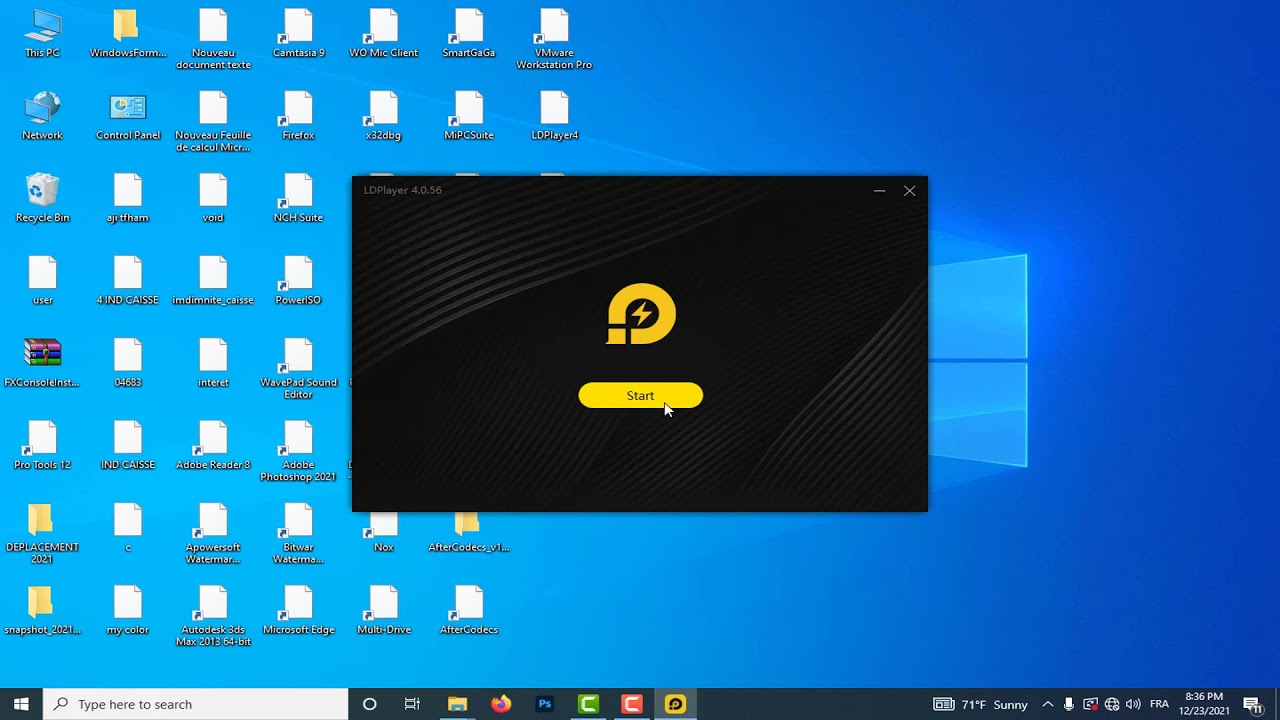
Task: Select the x32dbg desktop shortcut
Action: (384, 116)
